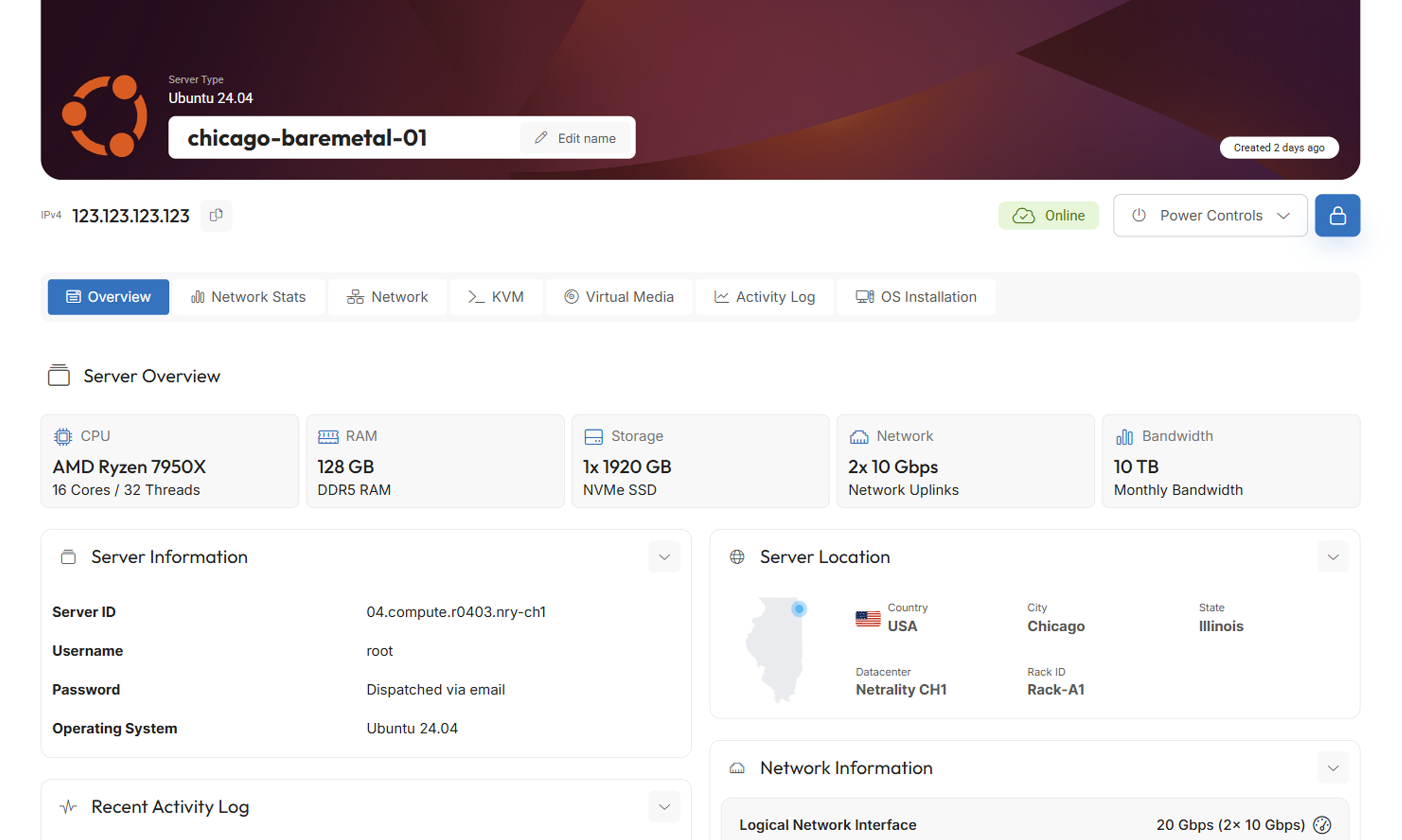Go to the OS Installation tab
Image resolution: width=1402 pixels, height=840 pixels.
[915, 296]
